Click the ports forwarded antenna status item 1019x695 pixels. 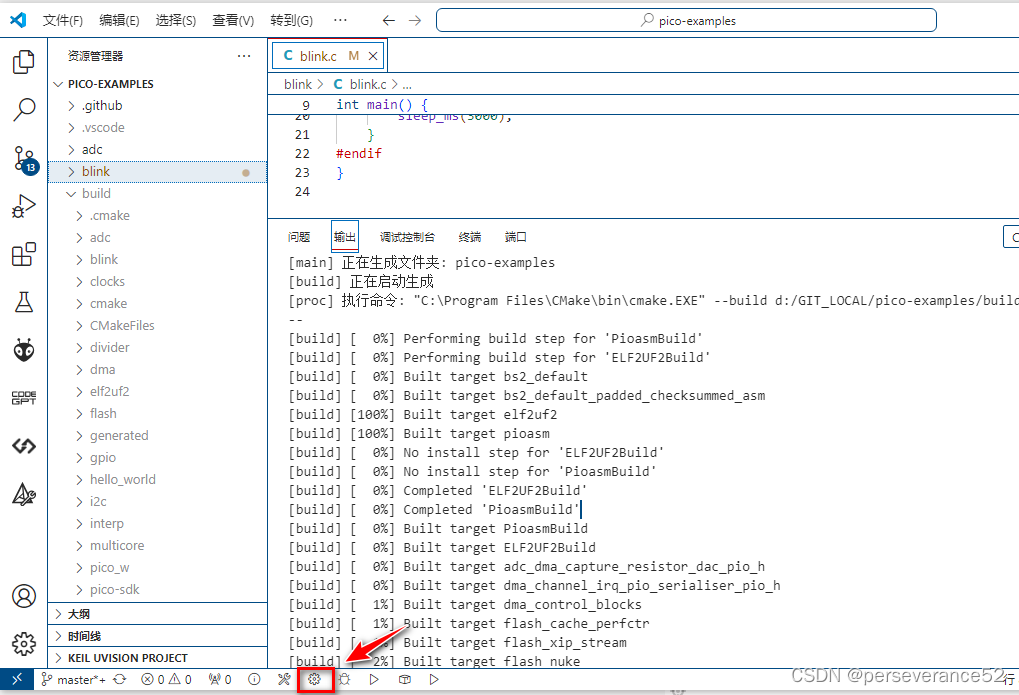220,679
